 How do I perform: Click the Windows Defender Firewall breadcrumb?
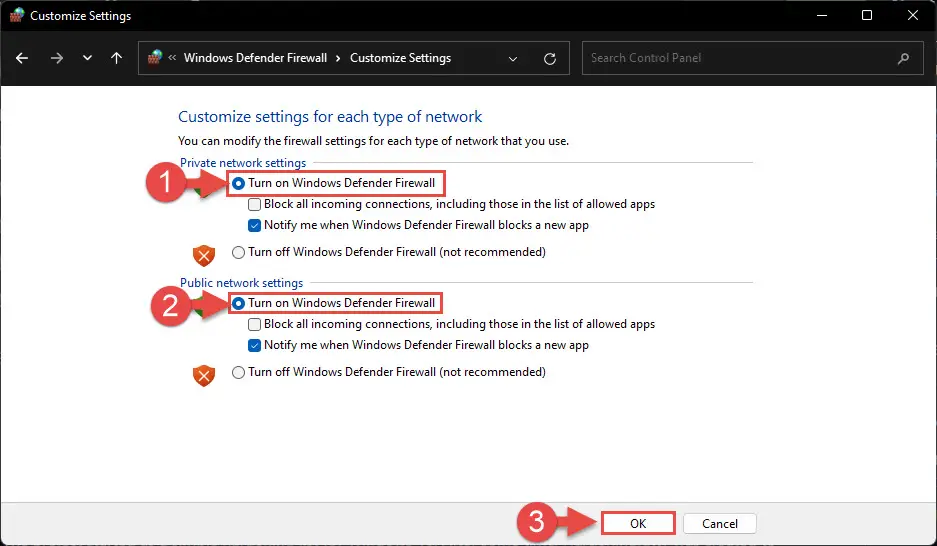click(x=255, y=58)
